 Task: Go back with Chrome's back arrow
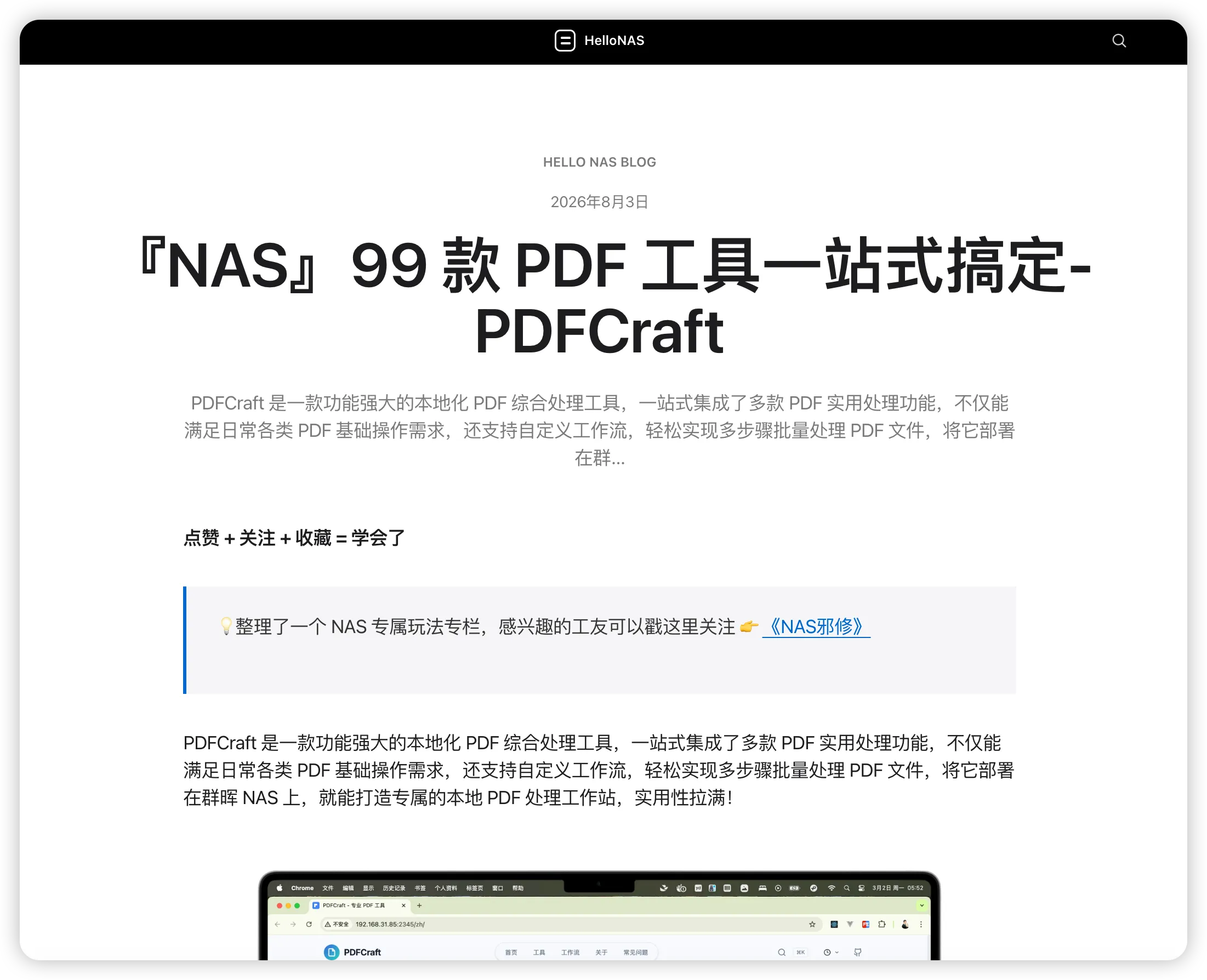pyautogui.click(x=277, y=924)
